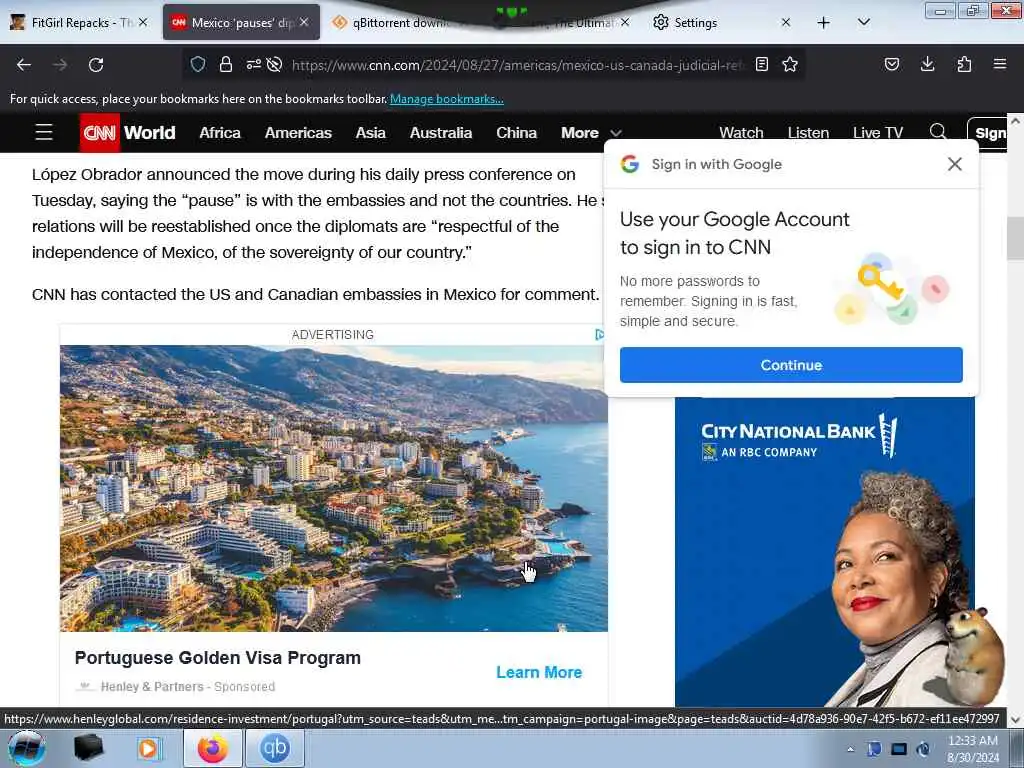Click Continue in the Google sign-in popup
Screen dimensions: 1024x768
coord(791,365)
